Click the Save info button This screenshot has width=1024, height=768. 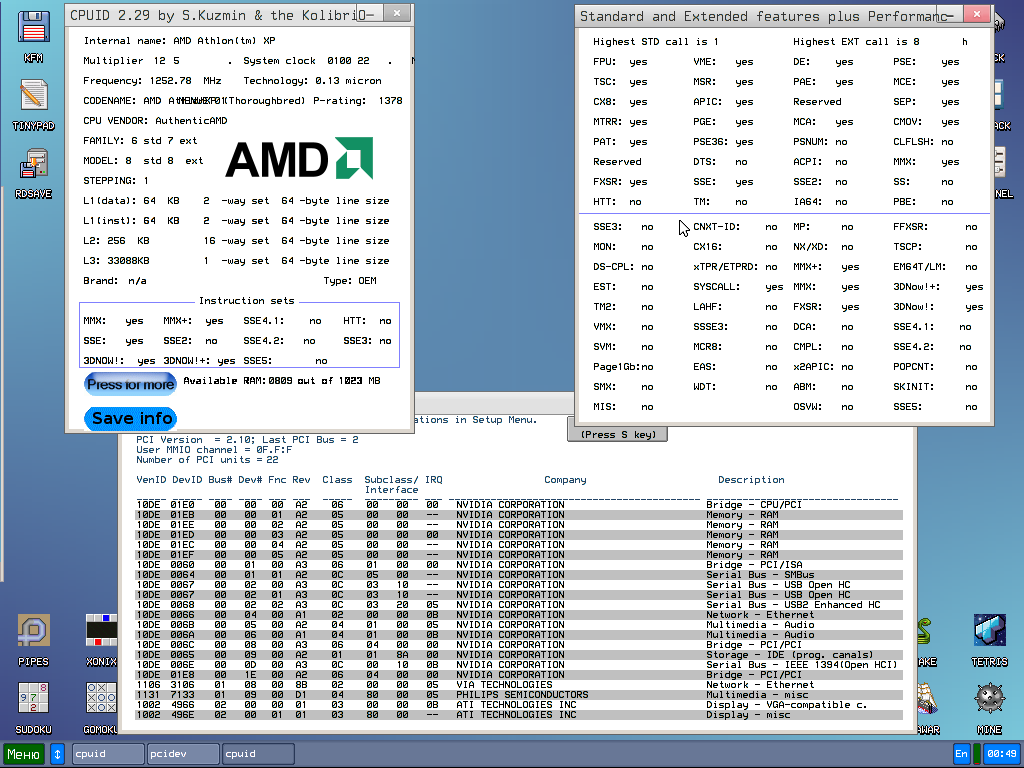point(130,418)
